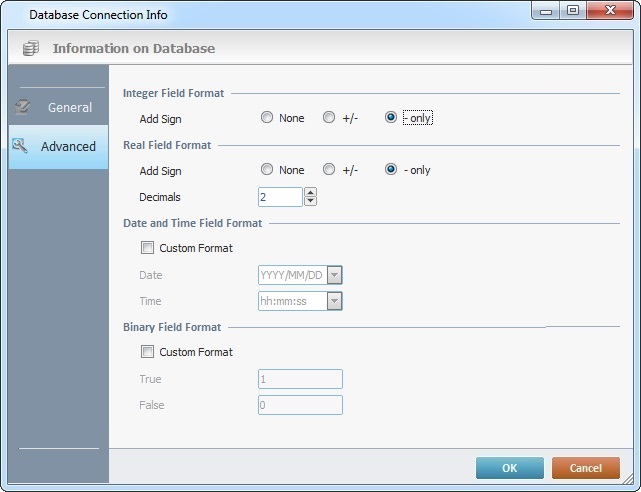Enable Custom Format for Binary Field
The image size is (641, 492).
point(148,352)
